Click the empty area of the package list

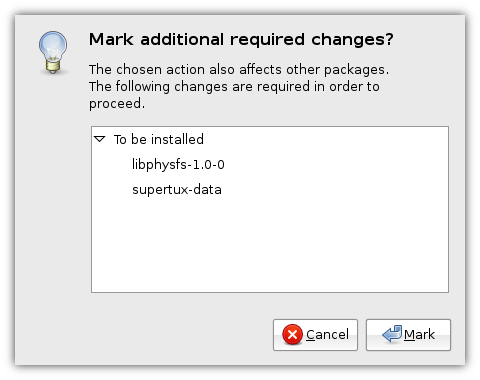tap(270, 247)
